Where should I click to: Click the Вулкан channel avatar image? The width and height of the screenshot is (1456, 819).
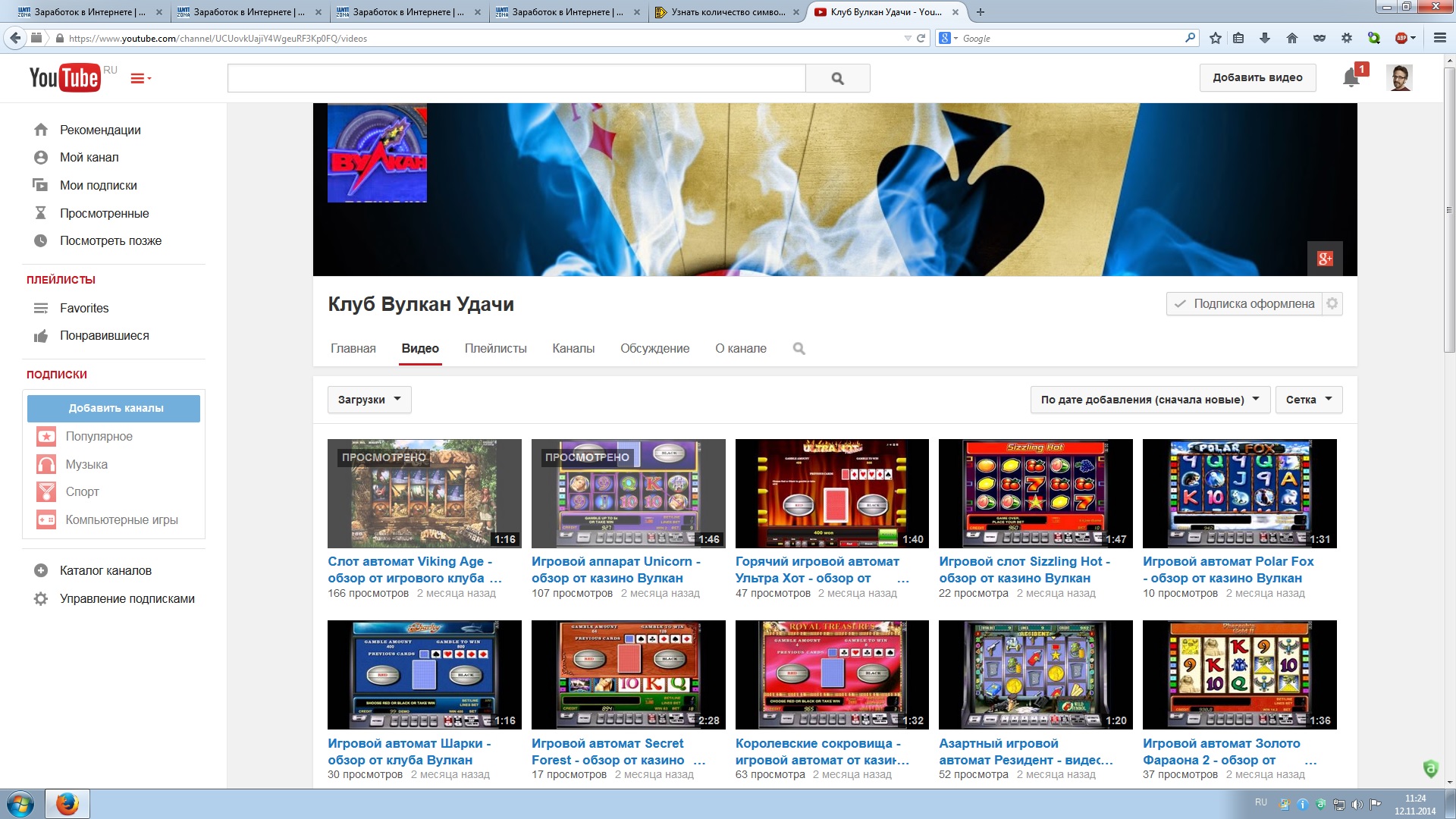pyautogui.click(x=377, y=153)
